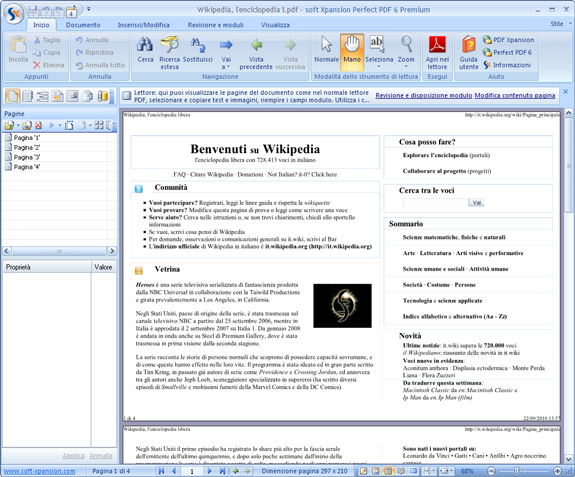The height and width of the screenshot is (477, 575).
Task: Click the Annulla link under properties
Action: point(101,456)
